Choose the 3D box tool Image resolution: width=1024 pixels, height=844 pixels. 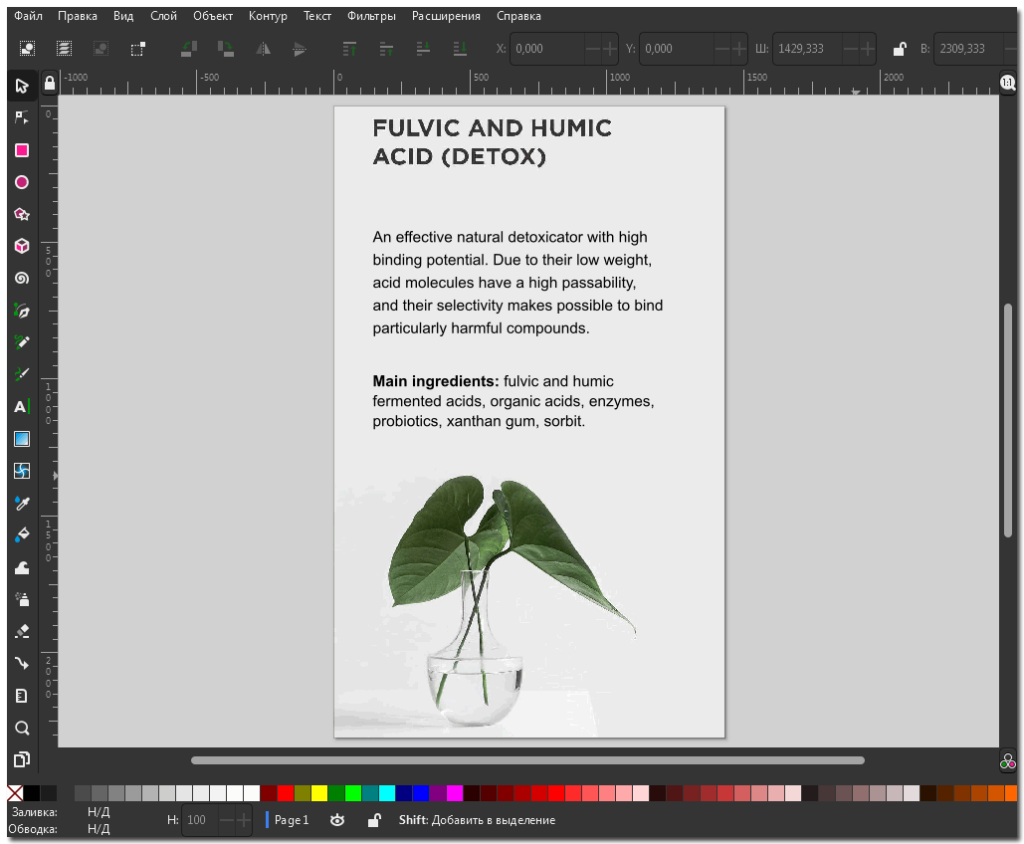coord(21,246)
